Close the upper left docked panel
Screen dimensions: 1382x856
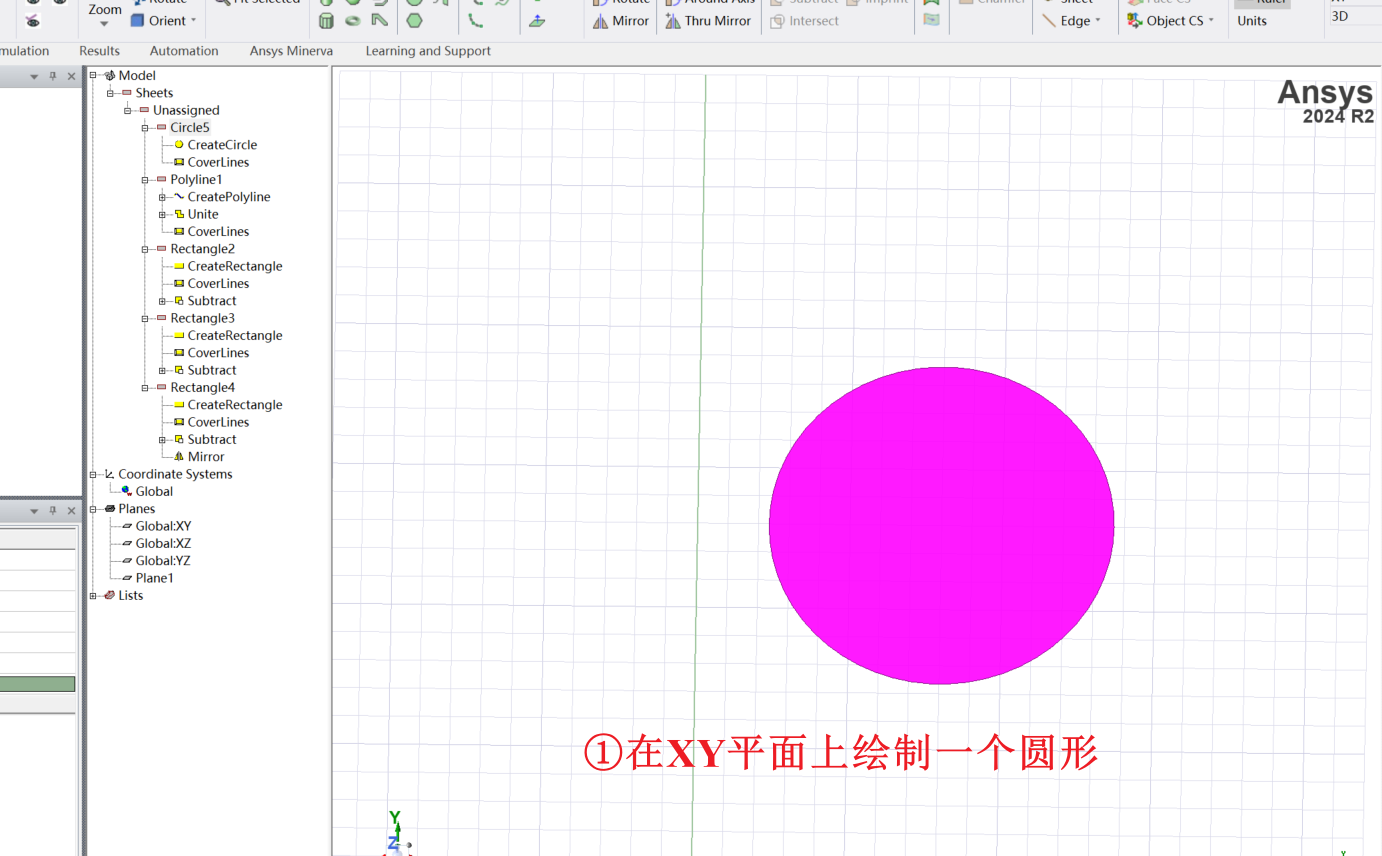point(71,76)
